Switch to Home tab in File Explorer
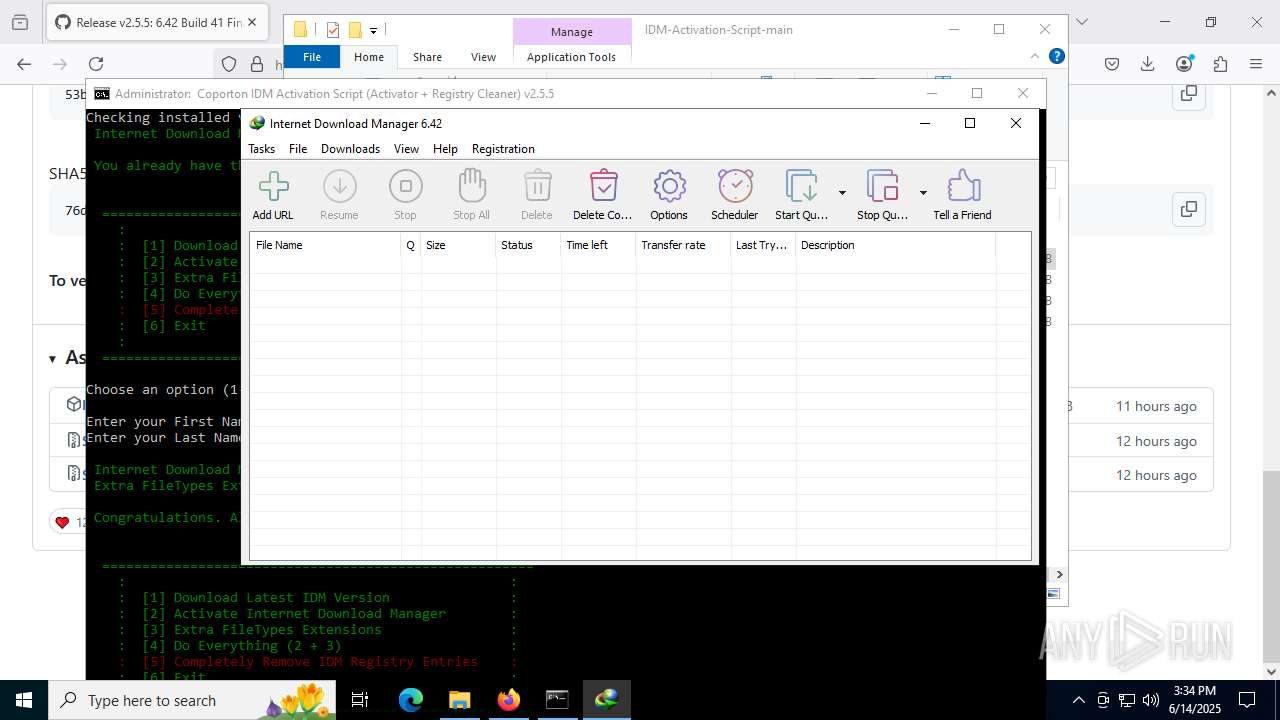 [369, 57]
